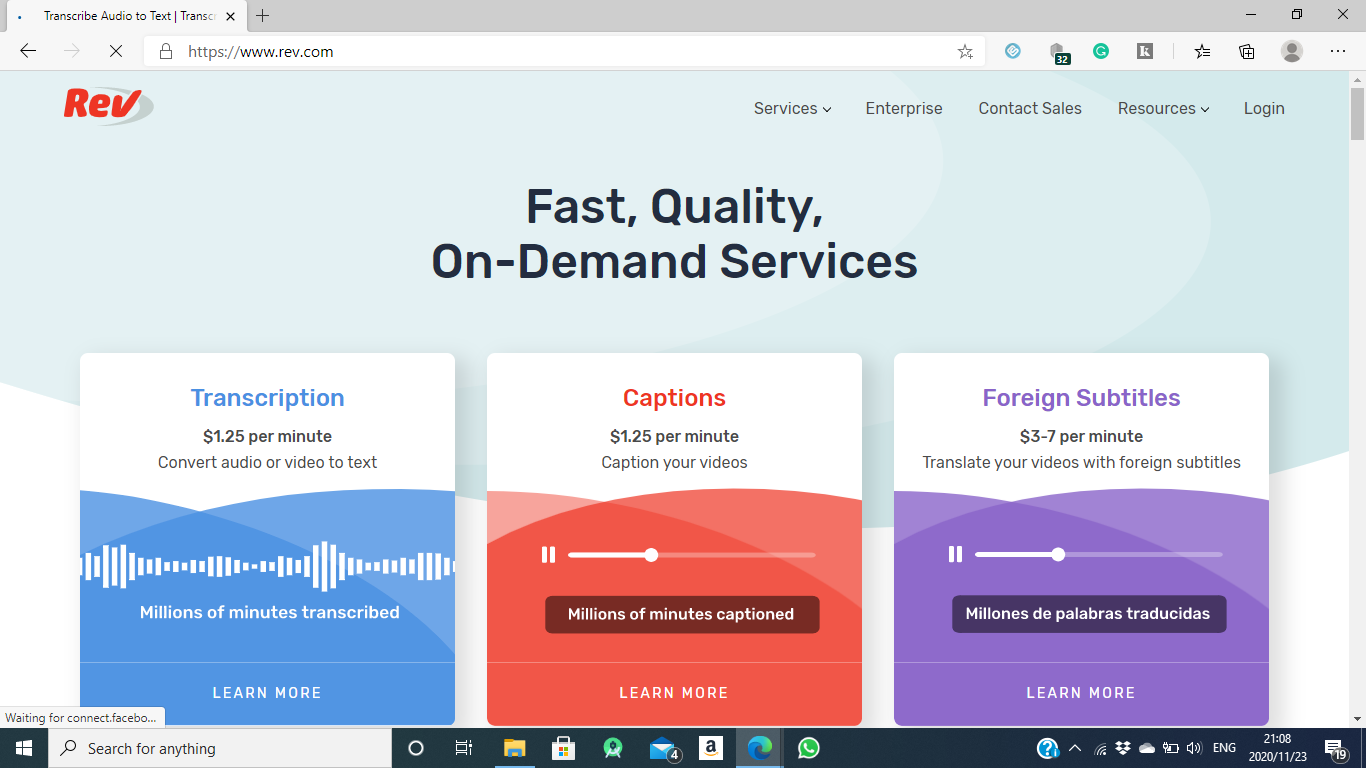This screenshot has width=1366, height=768.
Task: Open a new browser tab
Action: point(263,16)
